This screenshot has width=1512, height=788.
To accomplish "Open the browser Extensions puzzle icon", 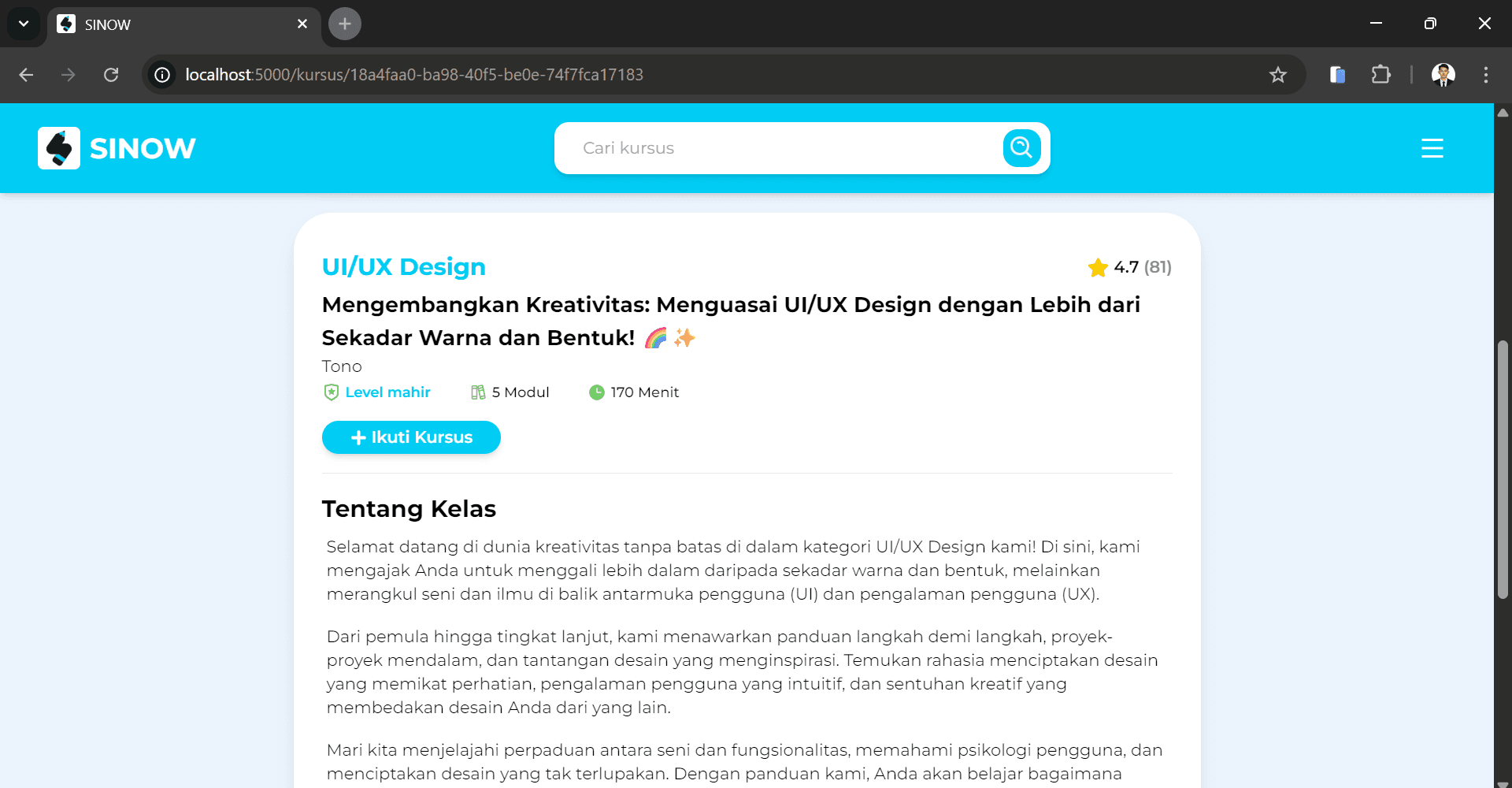I will coord(1380,75).
